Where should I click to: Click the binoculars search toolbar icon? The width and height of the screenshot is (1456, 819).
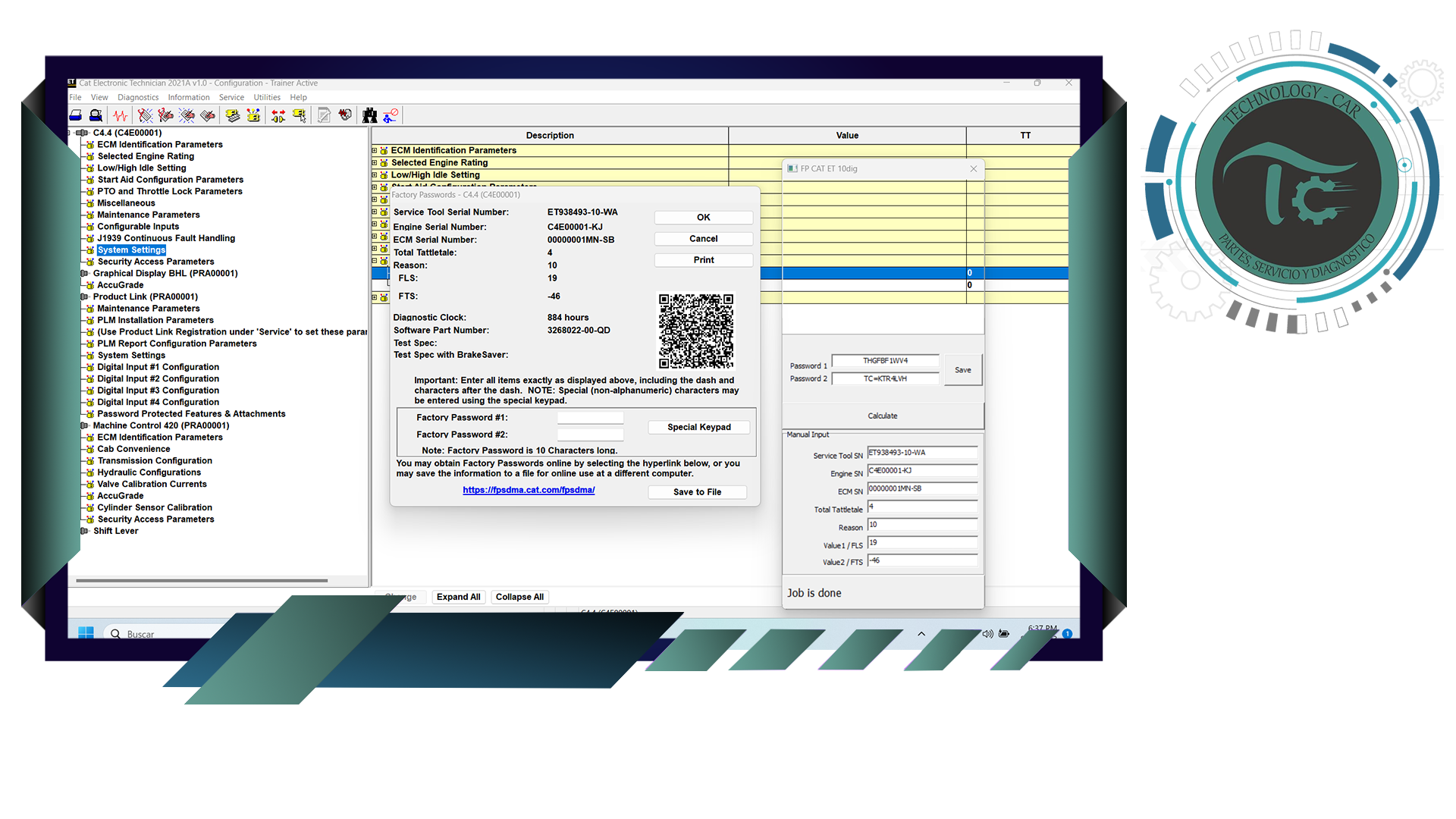370,115
